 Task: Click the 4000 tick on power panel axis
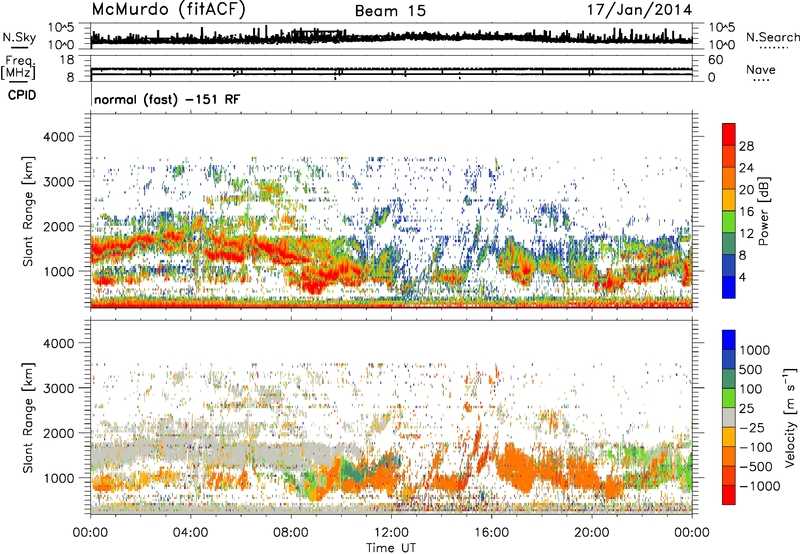(59, 137)
